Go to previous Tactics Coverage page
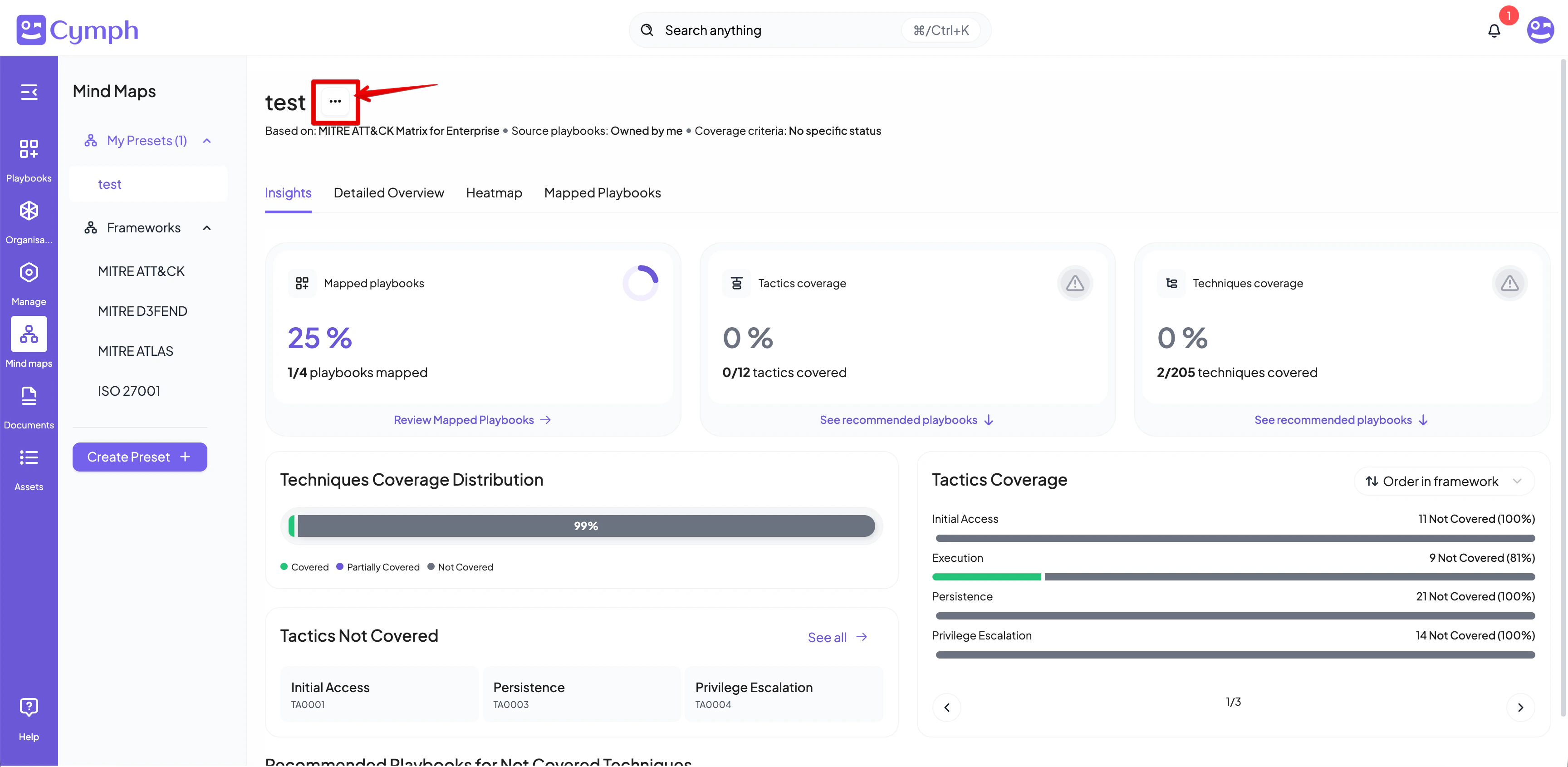The height and width of the screenshot is (767, 1568). pos(946,708)
